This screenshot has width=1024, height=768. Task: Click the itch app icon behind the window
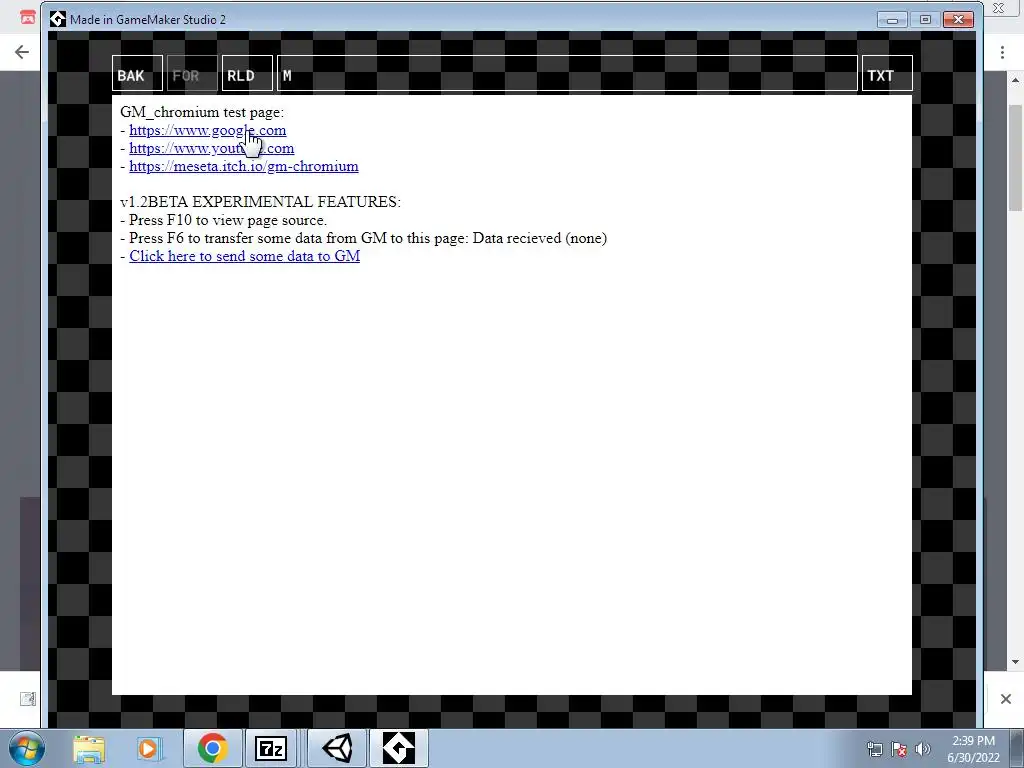tap(27, 17)
